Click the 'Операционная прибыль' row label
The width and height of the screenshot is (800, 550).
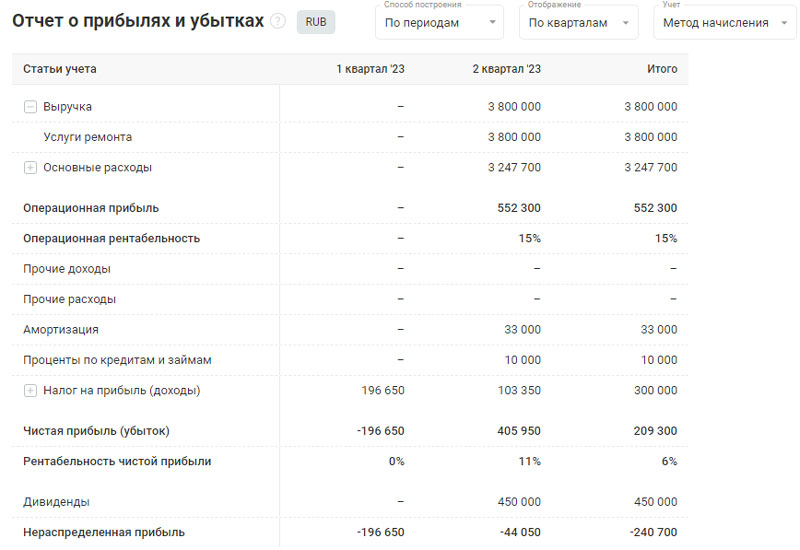91,208
